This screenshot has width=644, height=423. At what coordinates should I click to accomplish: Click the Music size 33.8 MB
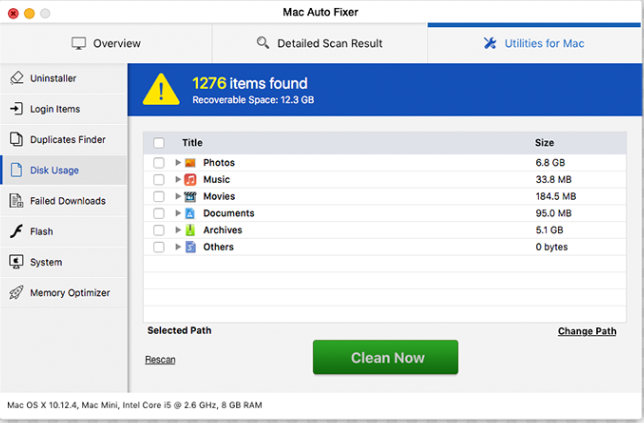(553, 179)
